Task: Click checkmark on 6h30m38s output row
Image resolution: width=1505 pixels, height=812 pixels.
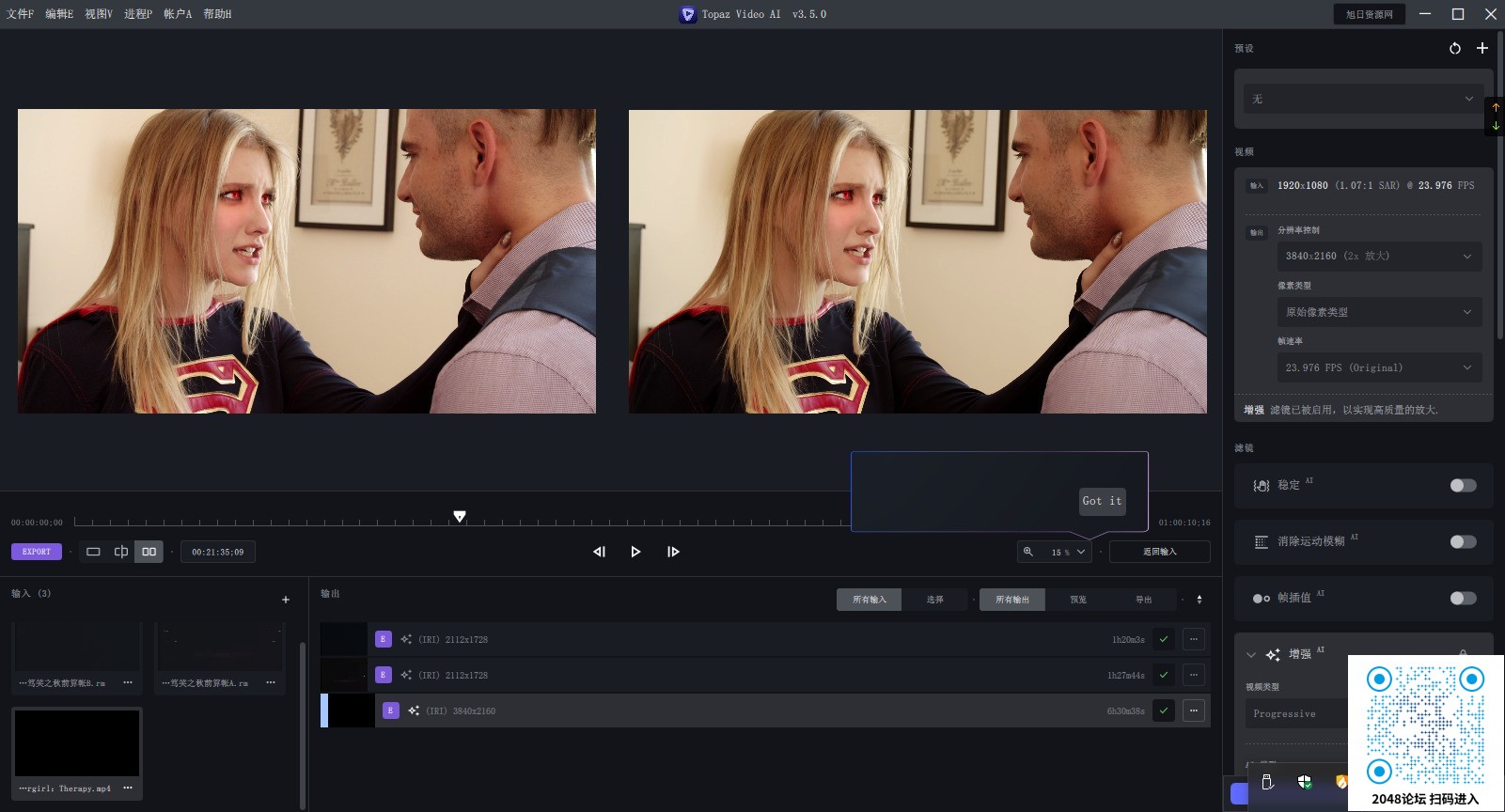Action: coord(1164,710)
